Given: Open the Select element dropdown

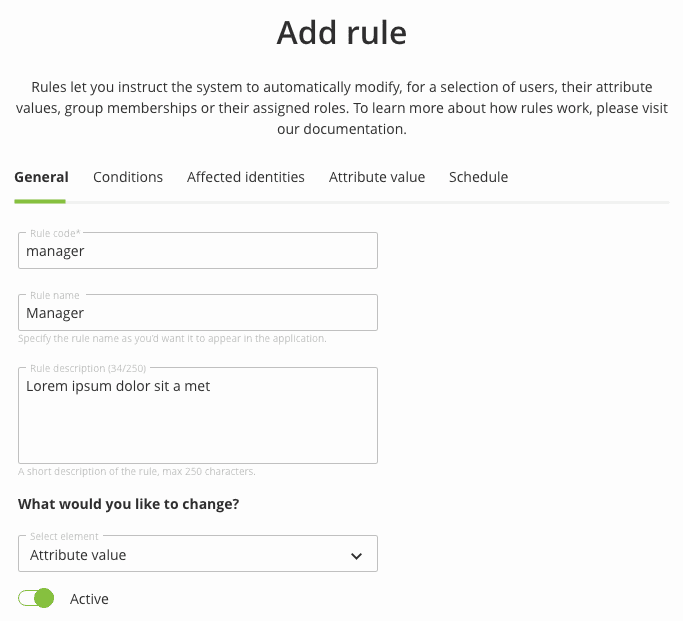Looking at the screenshot, I should [x=197, y=554].
